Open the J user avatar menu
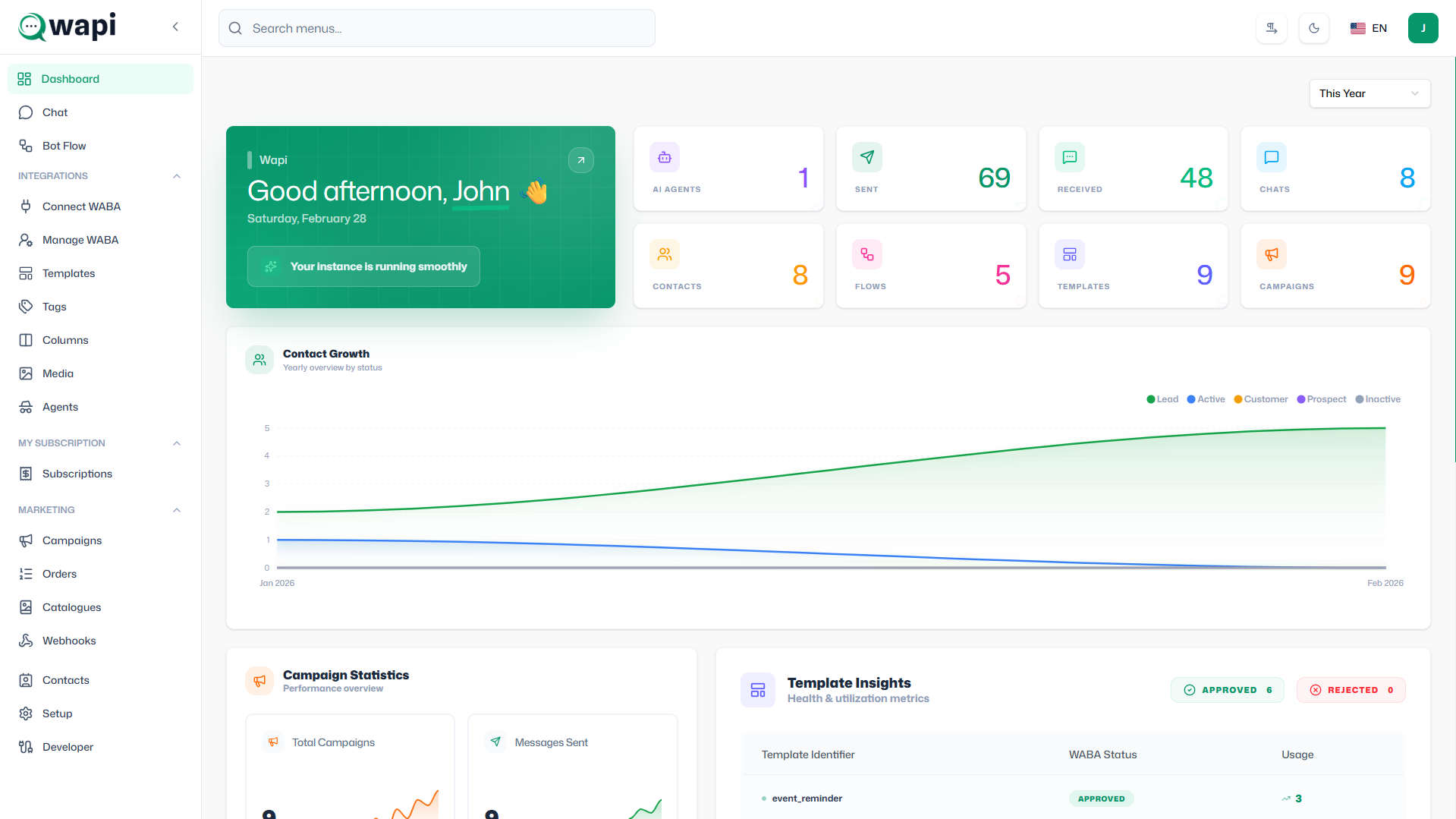The width and height of the screenshot is (1456, 819). pyautogui.click(x=1423, y=28)
